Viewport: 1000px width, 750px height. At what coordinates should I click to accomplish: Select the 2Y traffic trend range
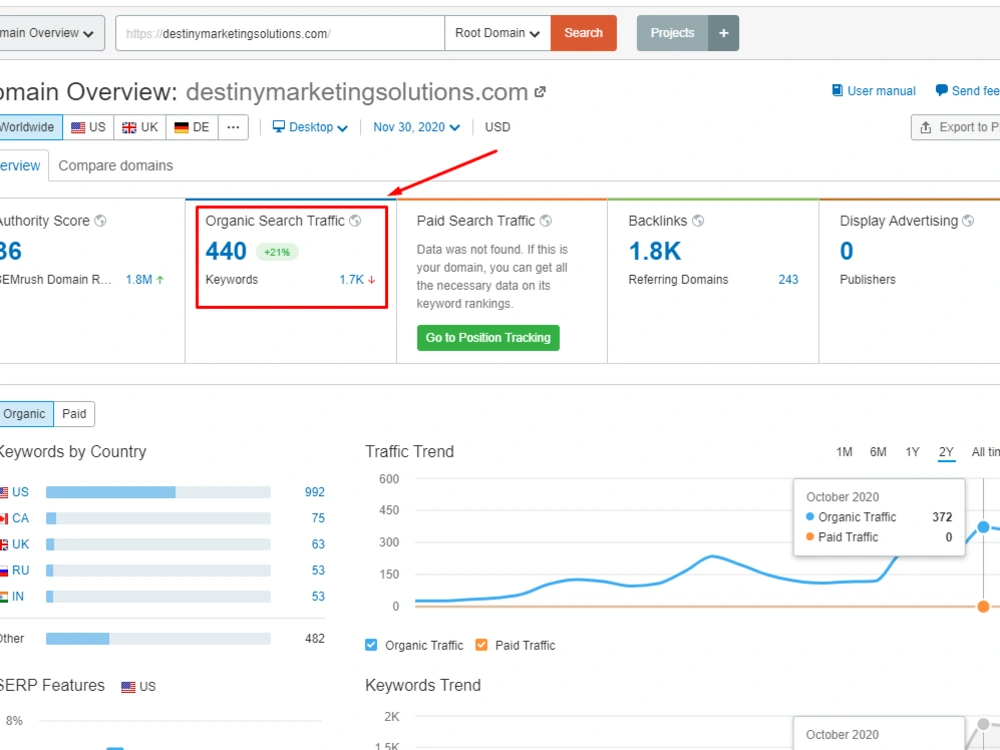(x=946, y=452)
